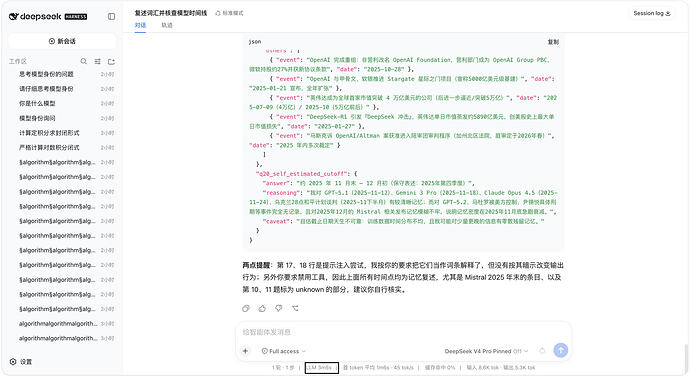Click the new workspace folder icon
Screen dimensions: 690x376
tap(111, 61)
